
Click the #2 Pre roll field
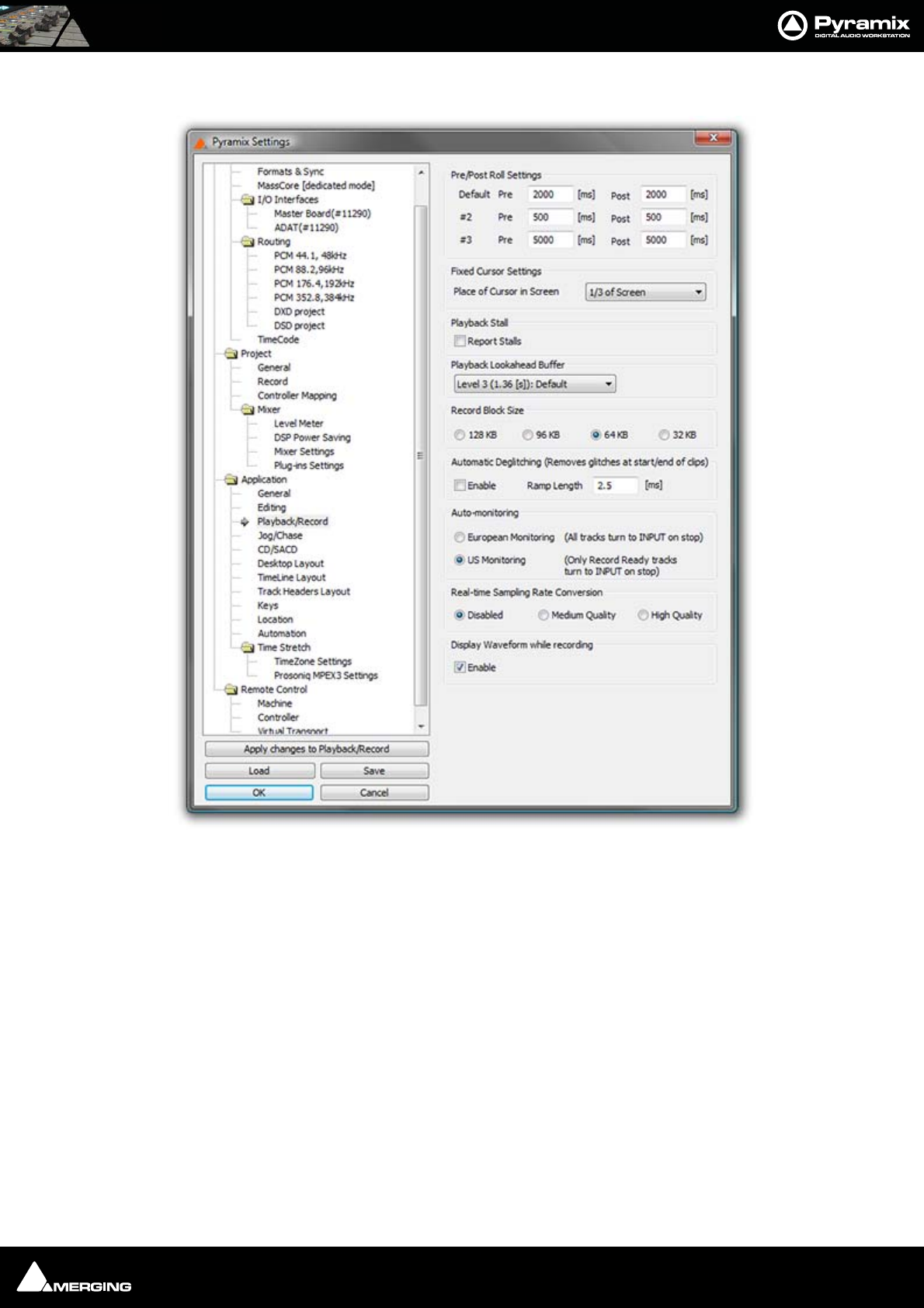tap(551, 217)
